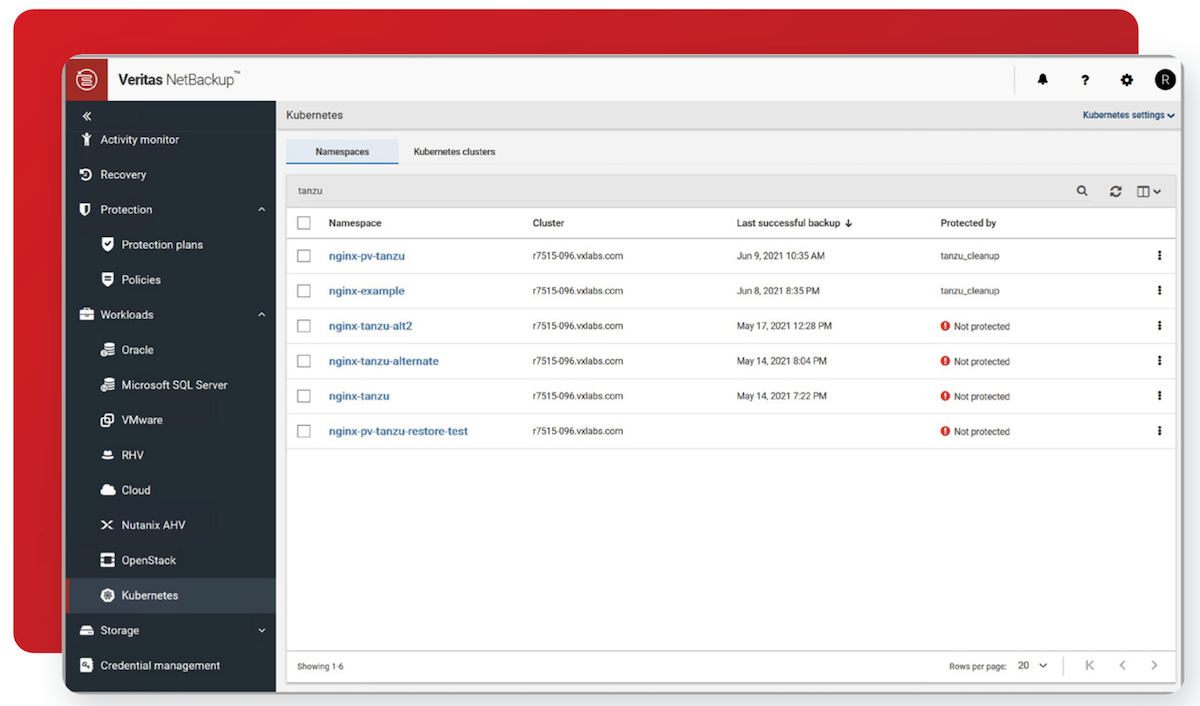
Task: Open the column chooser dropdown
Action: pyautogui.click(x=1149, y=191)
